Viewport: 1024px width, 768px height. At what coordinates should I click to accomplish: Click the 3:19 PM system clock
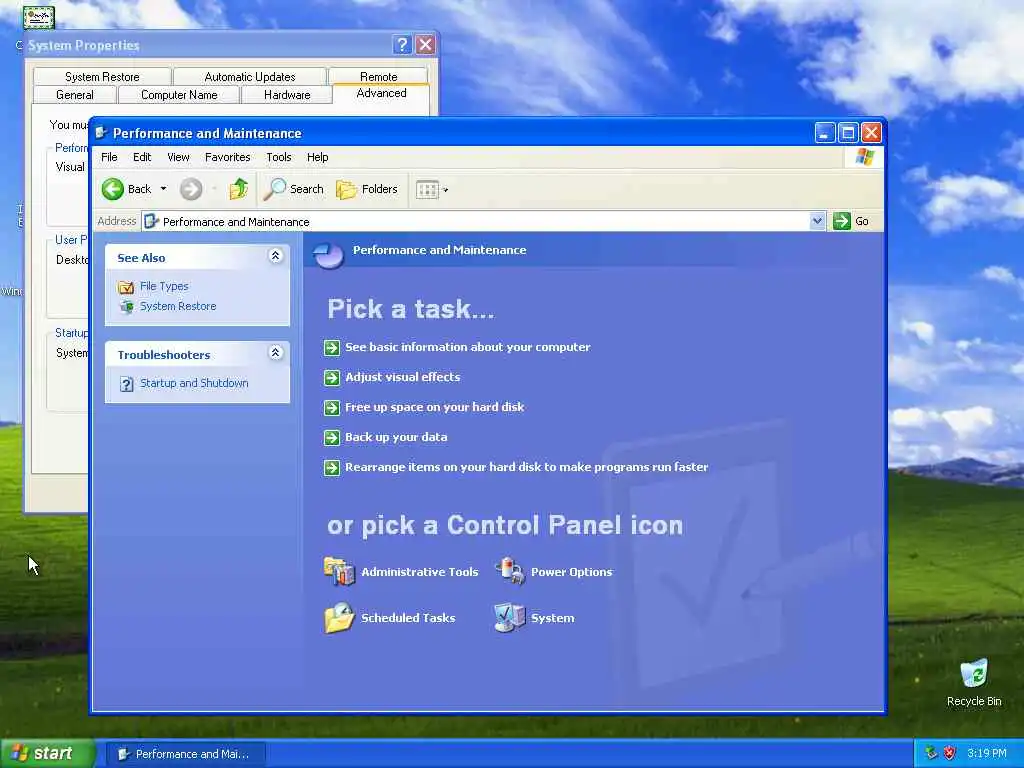[x=987, y=754]
